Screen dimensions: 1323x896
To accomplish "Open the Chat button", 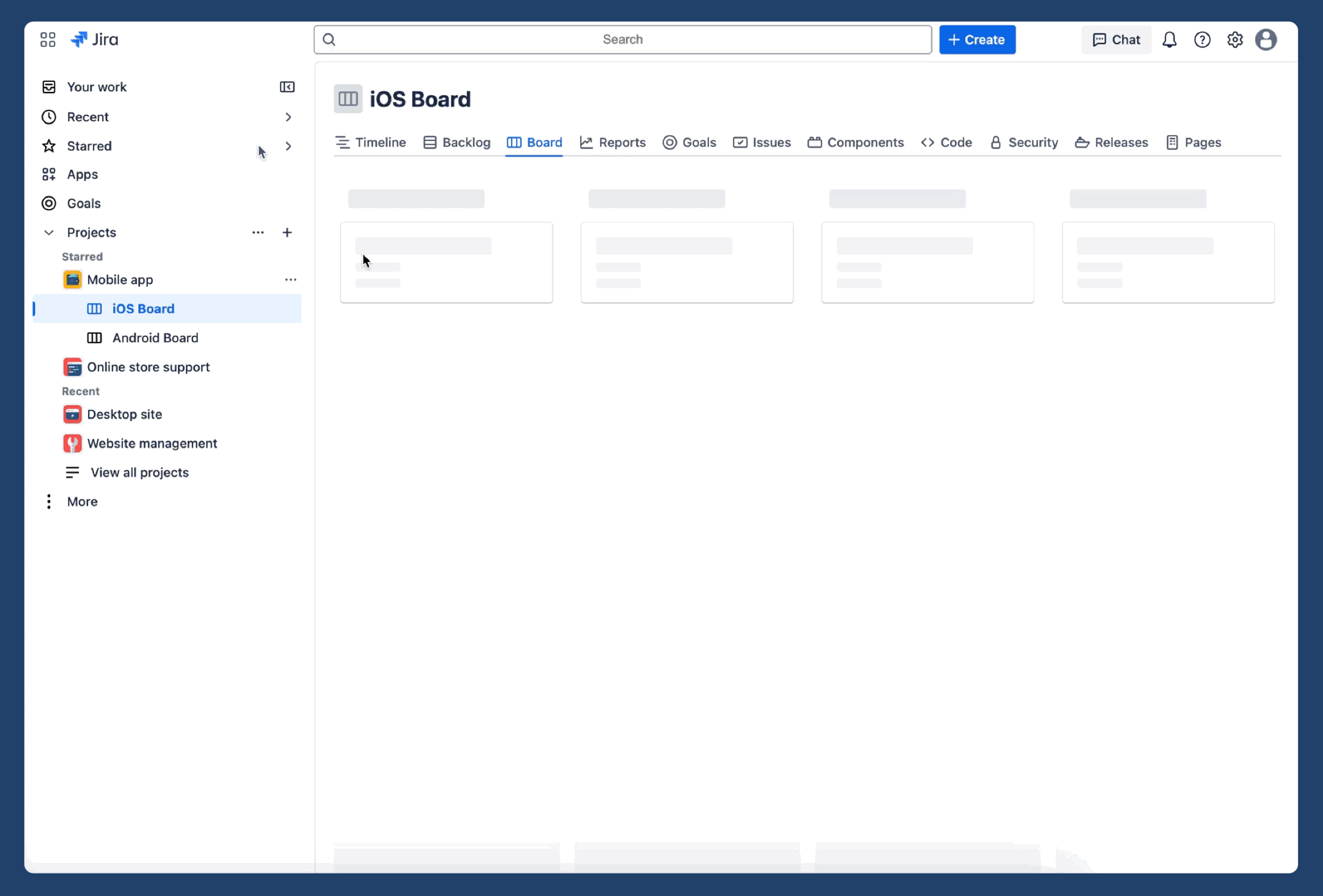I will click(x=1116, y=40).
